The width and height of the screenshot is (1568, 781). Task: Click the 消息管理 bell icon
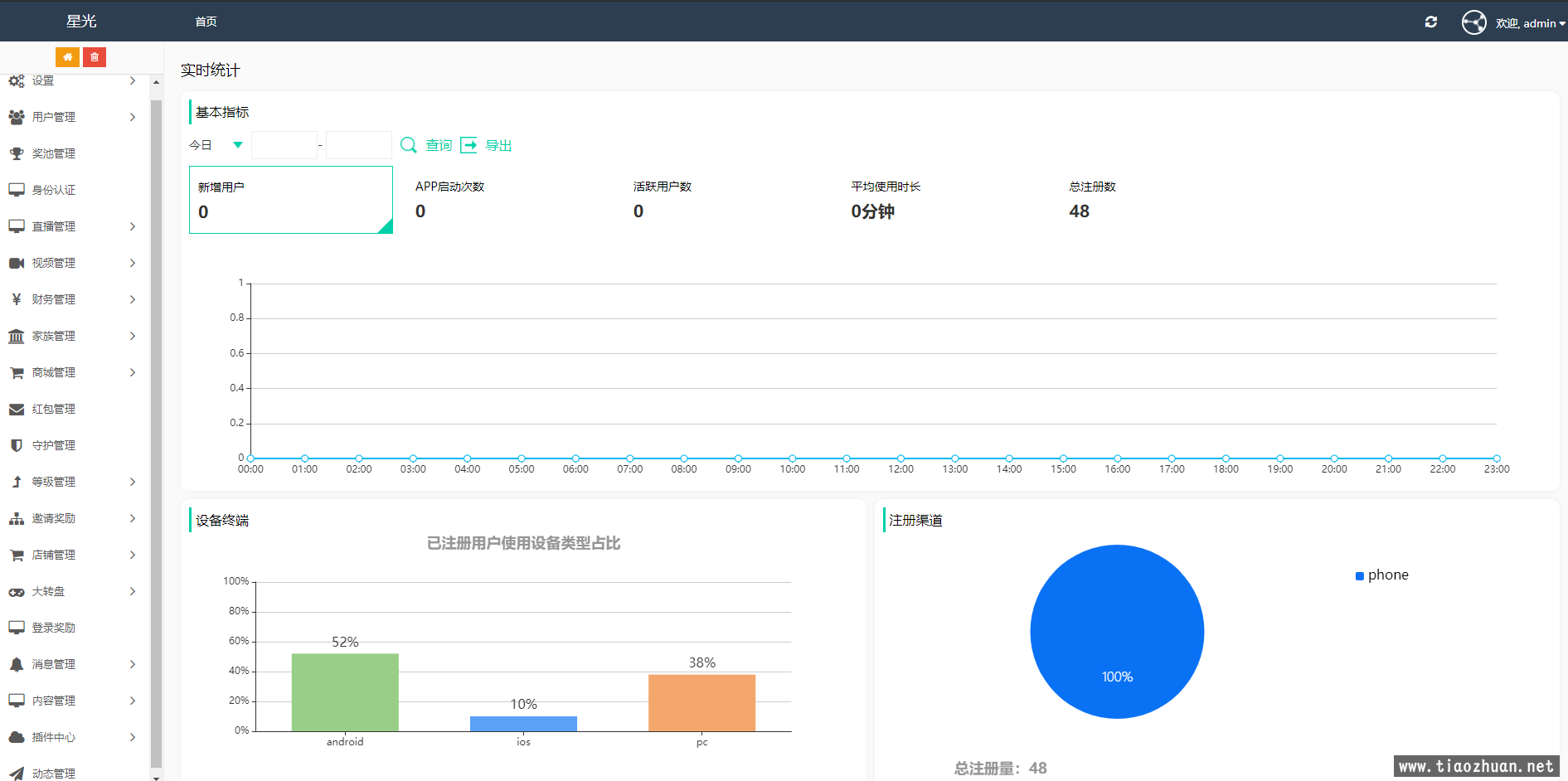[x=17, y=664]
